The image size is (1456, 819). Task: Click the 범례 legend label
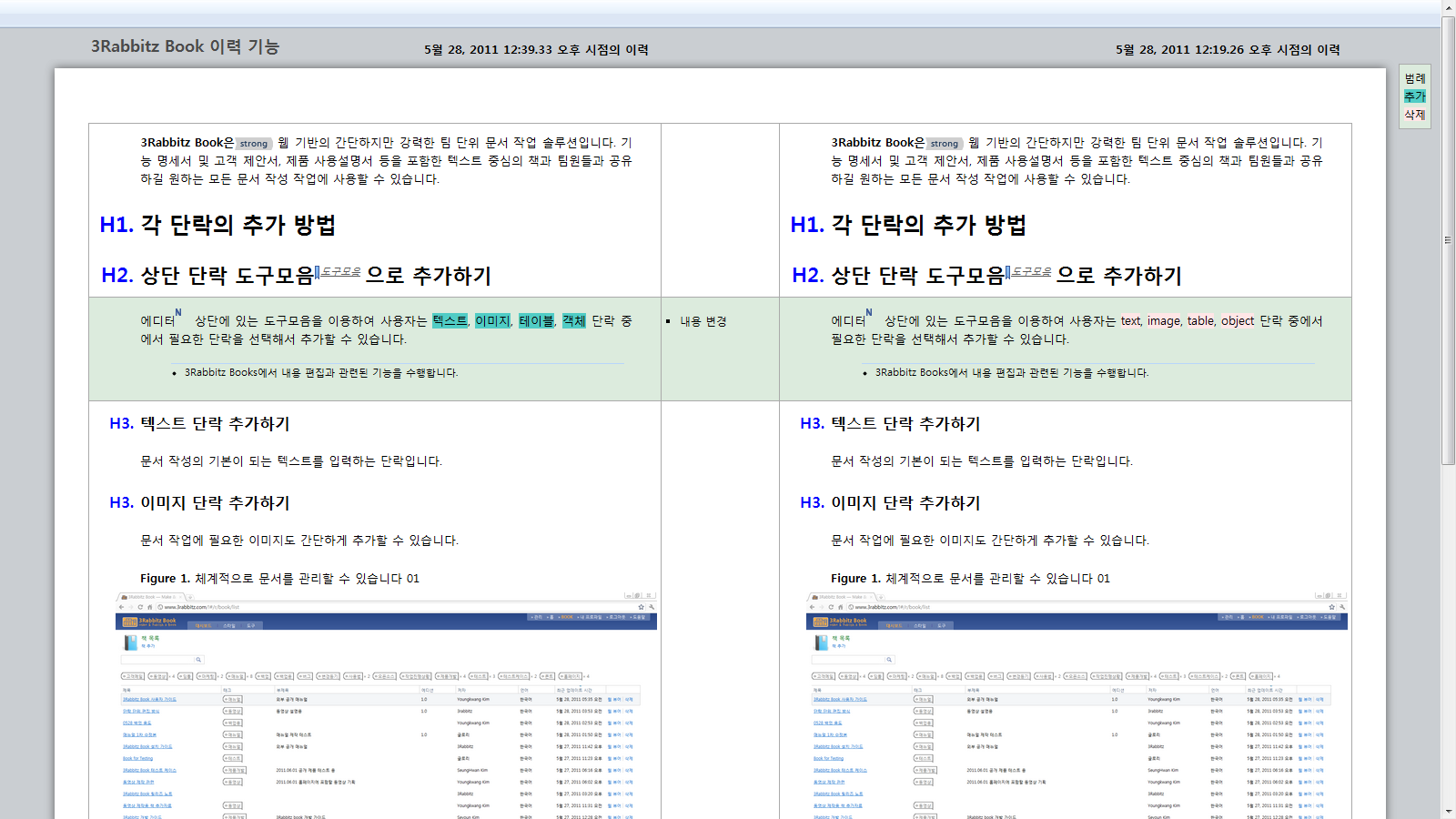(1415, 78)
